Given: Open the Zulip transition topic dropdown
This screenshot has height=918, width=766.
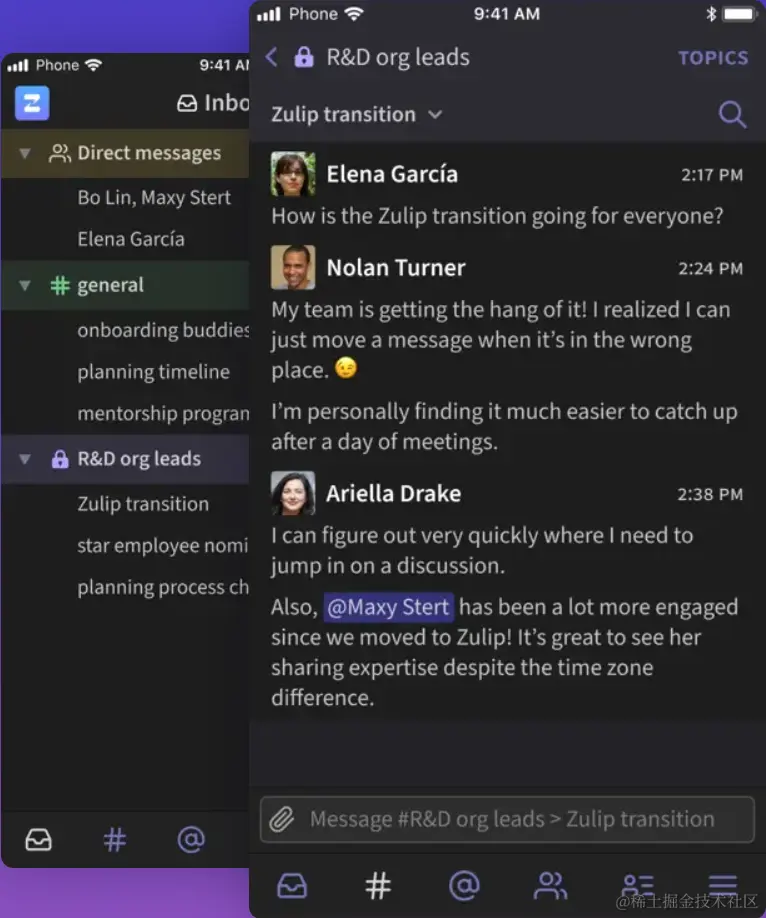Looking at the screenshot, I should [357, 114].
